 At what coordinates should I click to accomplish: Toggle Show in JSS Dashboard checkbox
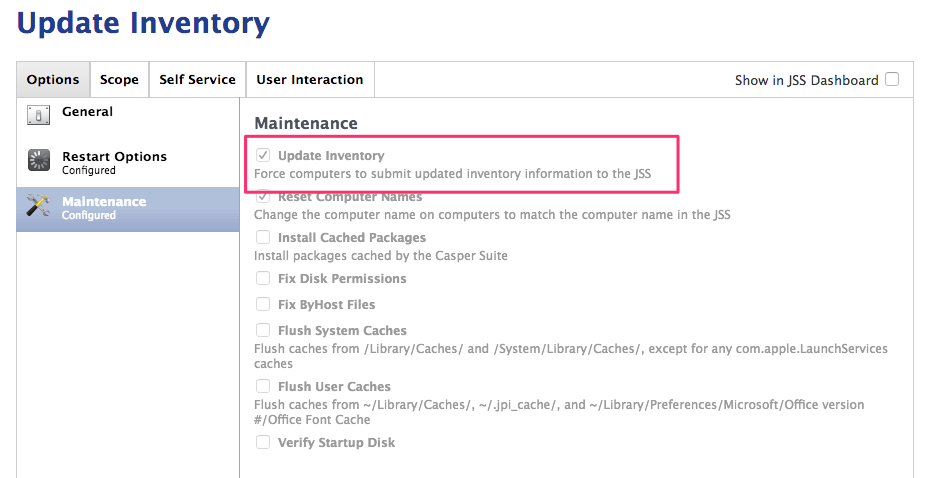click(x=892, y=79)
